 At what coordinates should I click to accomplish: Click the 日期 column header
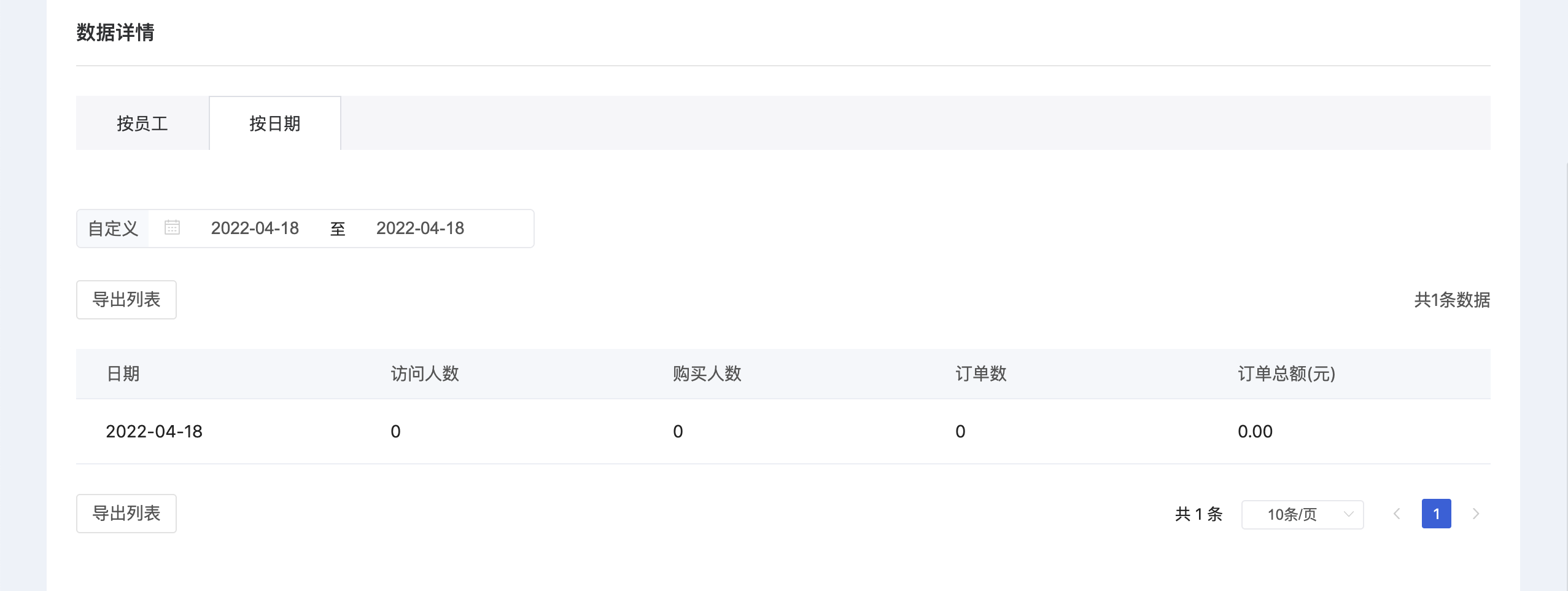coord(123,374)
